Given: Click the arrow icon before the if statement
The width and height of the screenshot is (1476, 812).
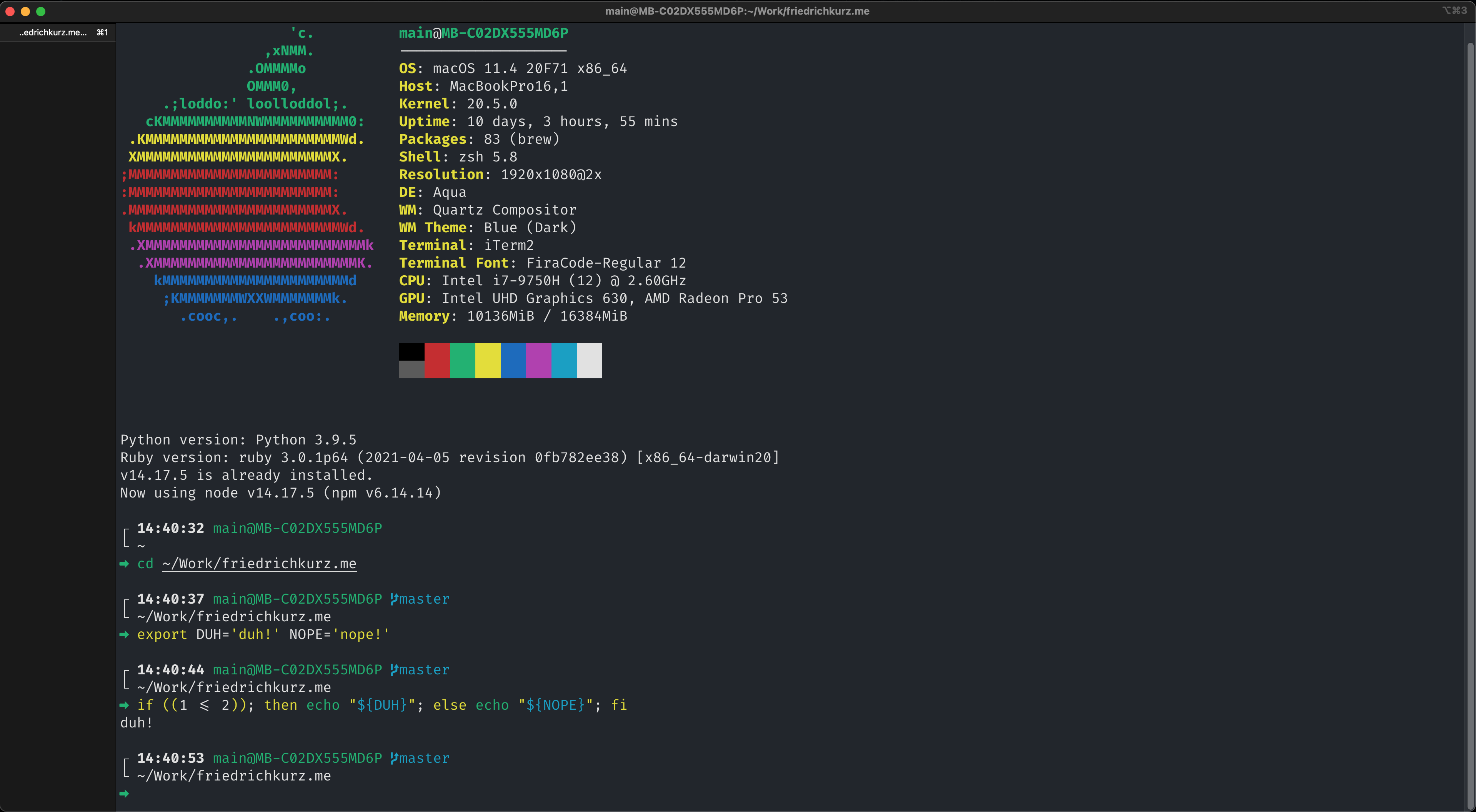Looking at the screenshot, I should click(124, 706).
